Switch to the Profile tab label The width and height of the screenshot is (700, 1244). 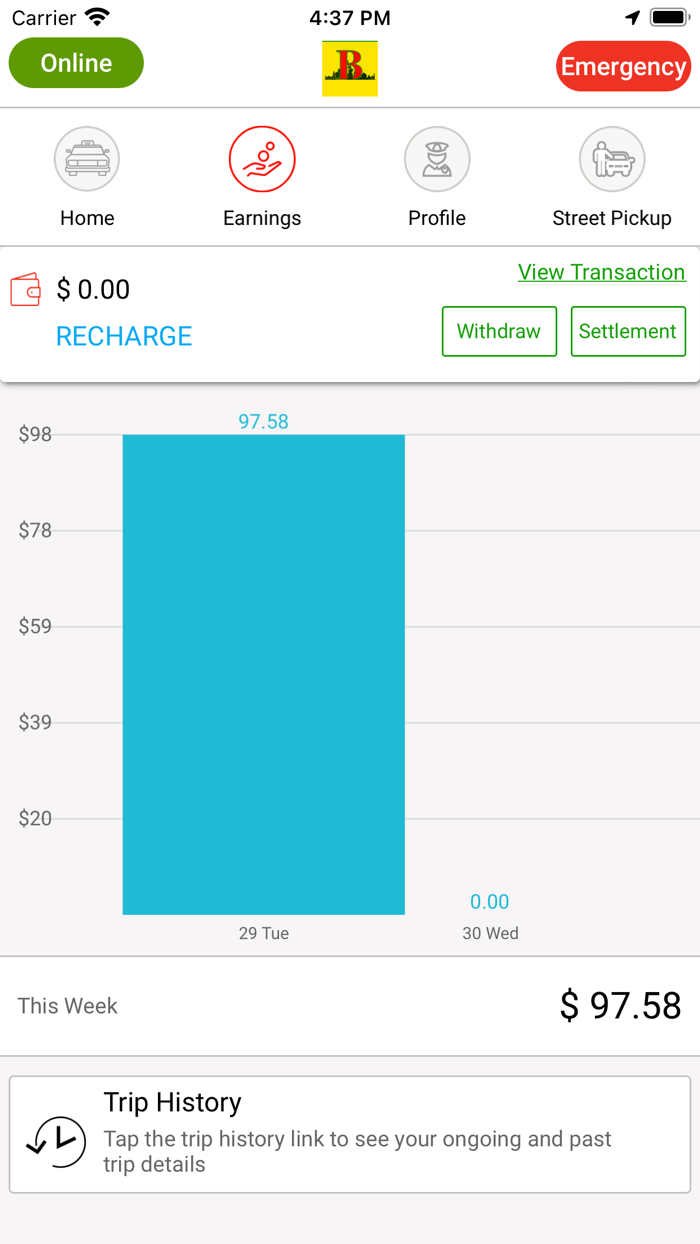tap(437, 218)
